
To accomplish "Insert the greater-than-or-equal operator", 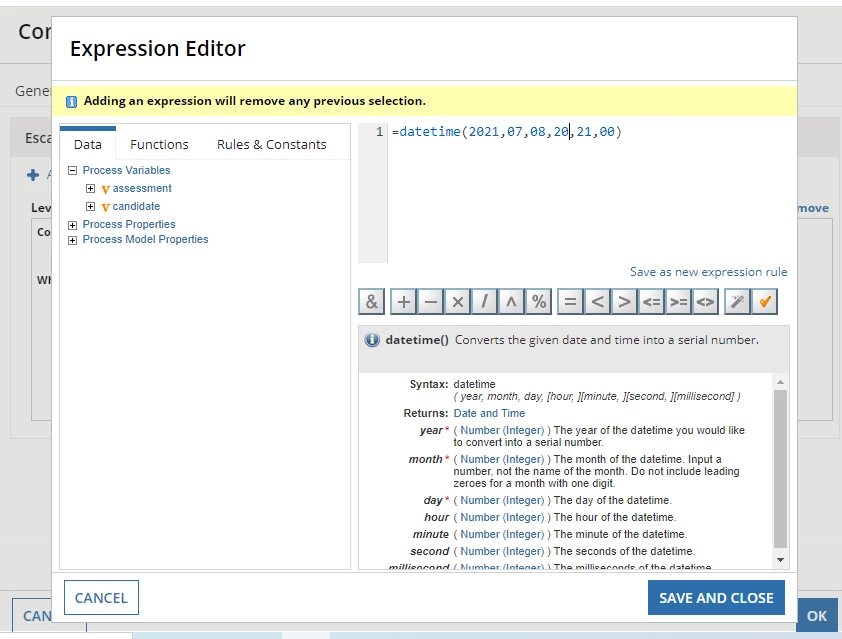I will (x=678, y=301).
